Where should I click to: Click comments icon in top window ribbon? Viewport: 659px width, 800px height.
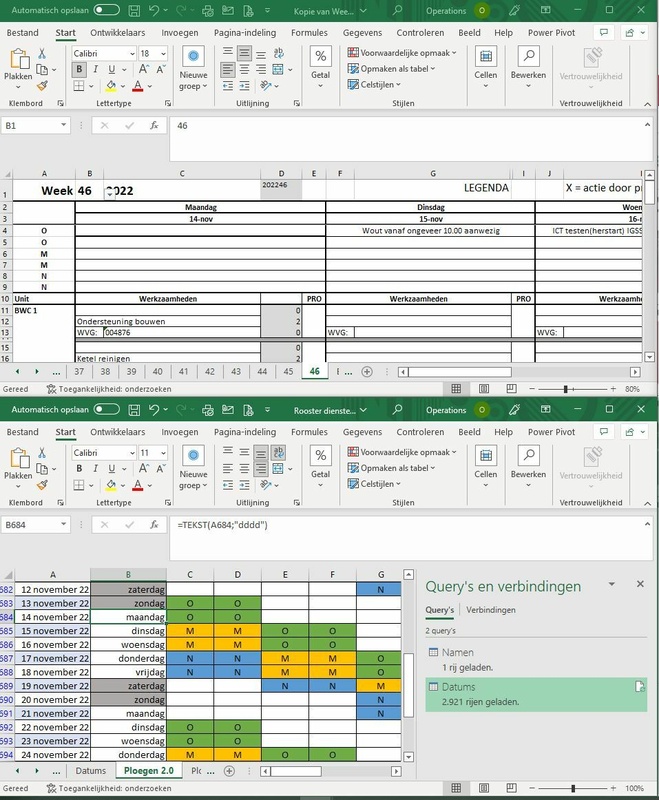tap(604, 33)
